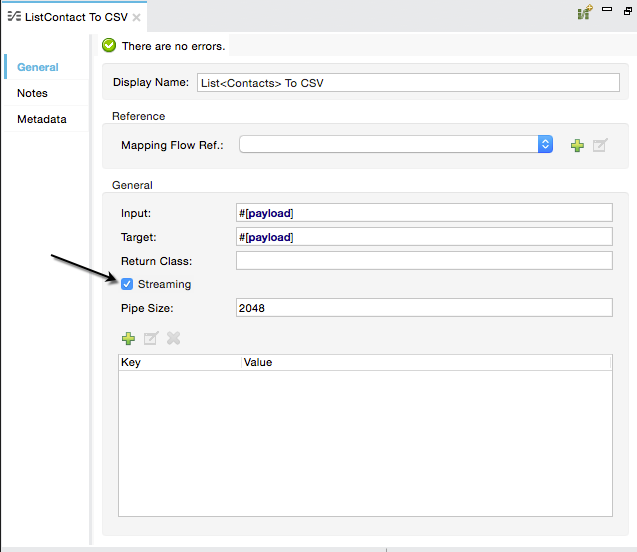Image resolution: width=637 pixels, height=552 pixels.
Task: Click the Display Name text field
Action: (408, 83)
